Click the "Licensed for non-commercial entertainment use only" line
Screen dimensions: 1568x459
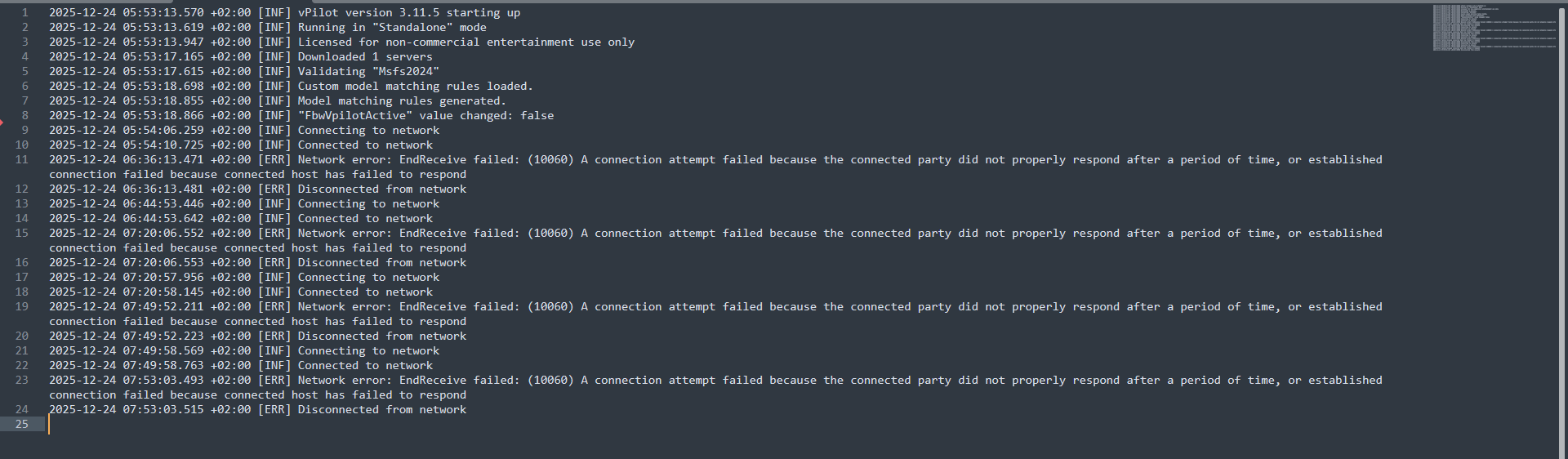click(465, 42)
